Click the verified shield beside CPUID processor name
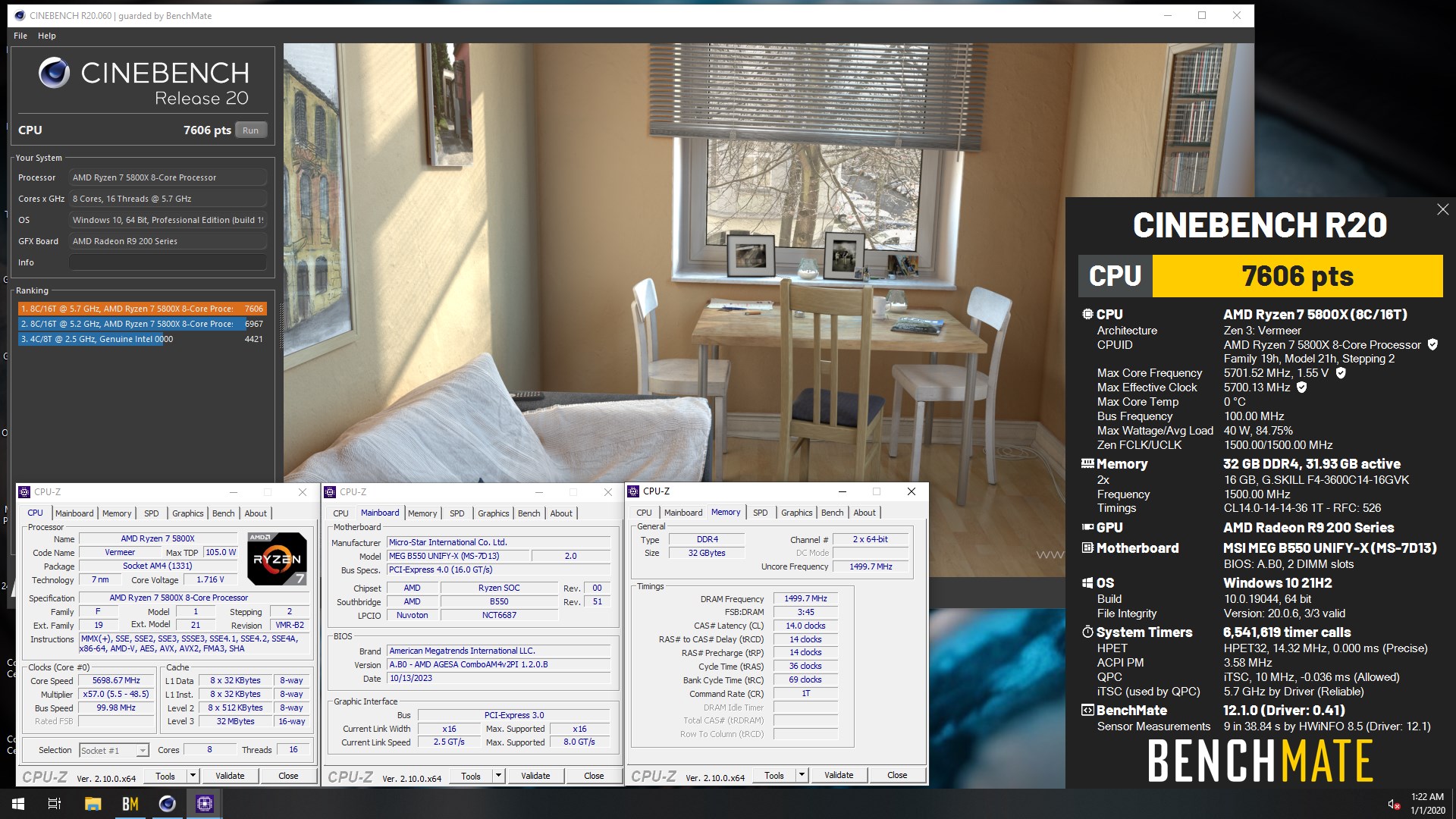 coord(1432,344)
